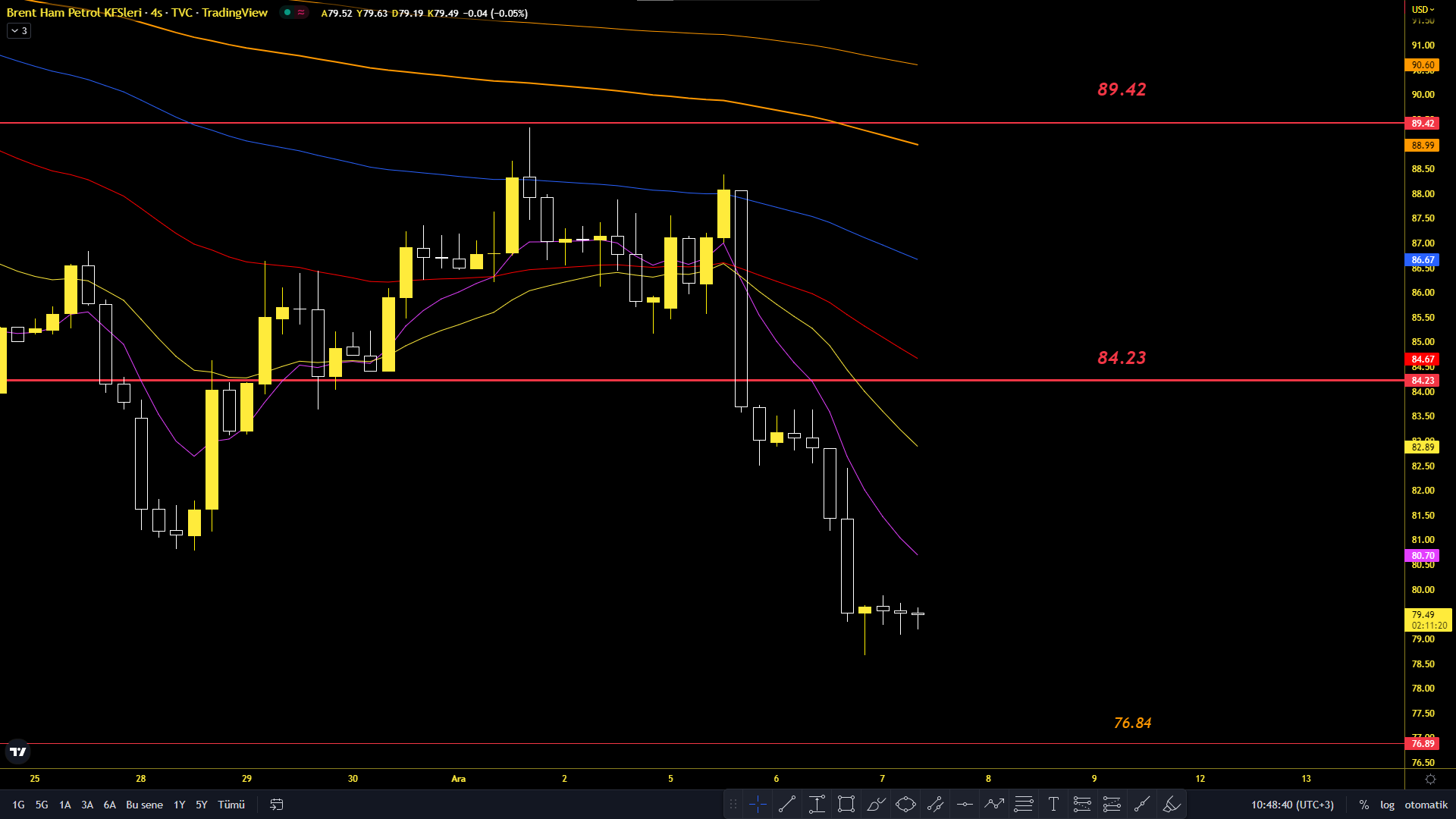1456x819 pixels.
Task: Select the crosshair cursor tool
Action: [758, 805]
